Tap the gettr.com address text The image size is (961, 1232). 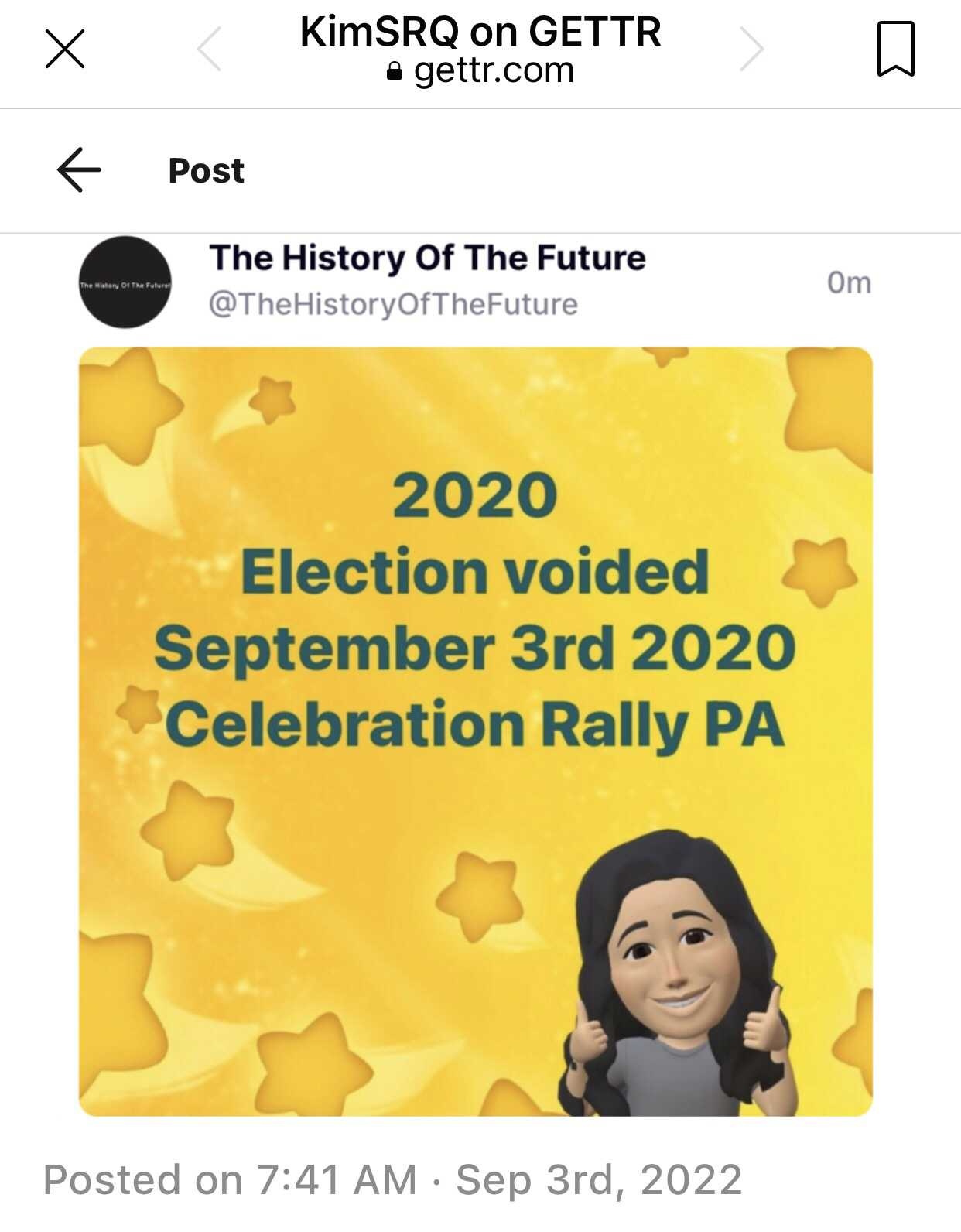click(x=494, y=71)
